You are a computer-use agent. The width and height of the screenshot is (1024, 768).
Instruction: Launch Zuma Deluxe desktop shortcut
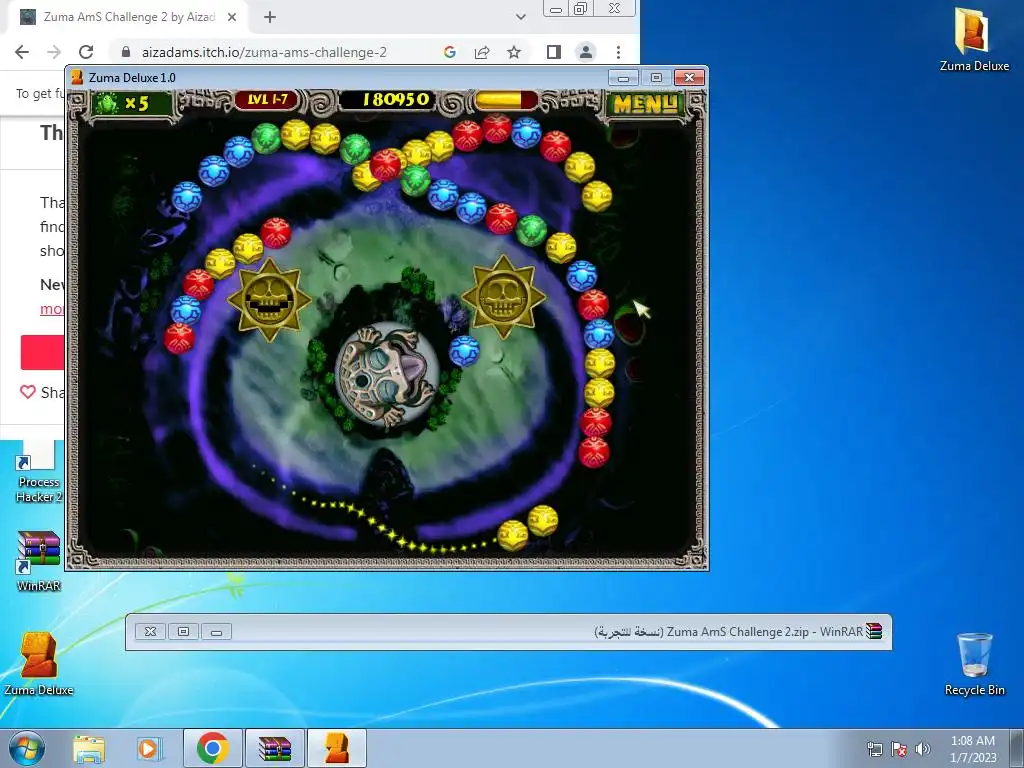pos(39,664)
